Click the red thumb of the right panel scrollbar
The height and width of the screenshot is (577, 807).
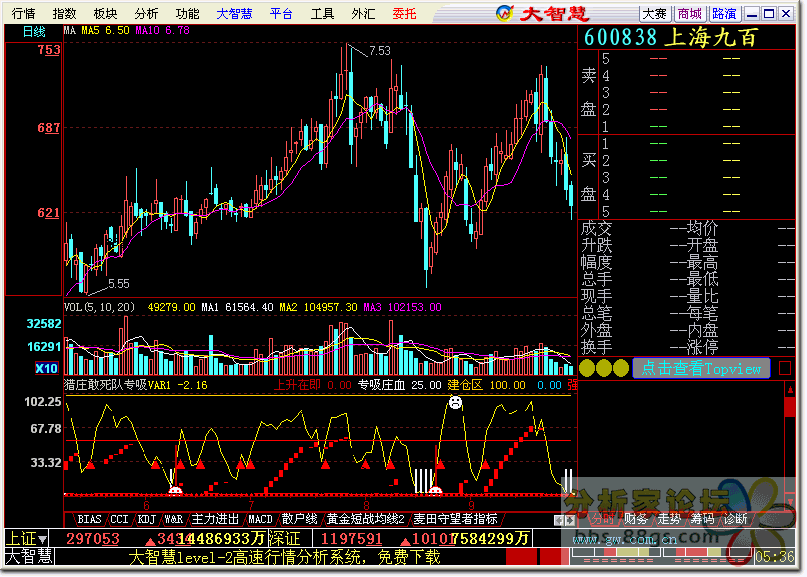[790, 407]
